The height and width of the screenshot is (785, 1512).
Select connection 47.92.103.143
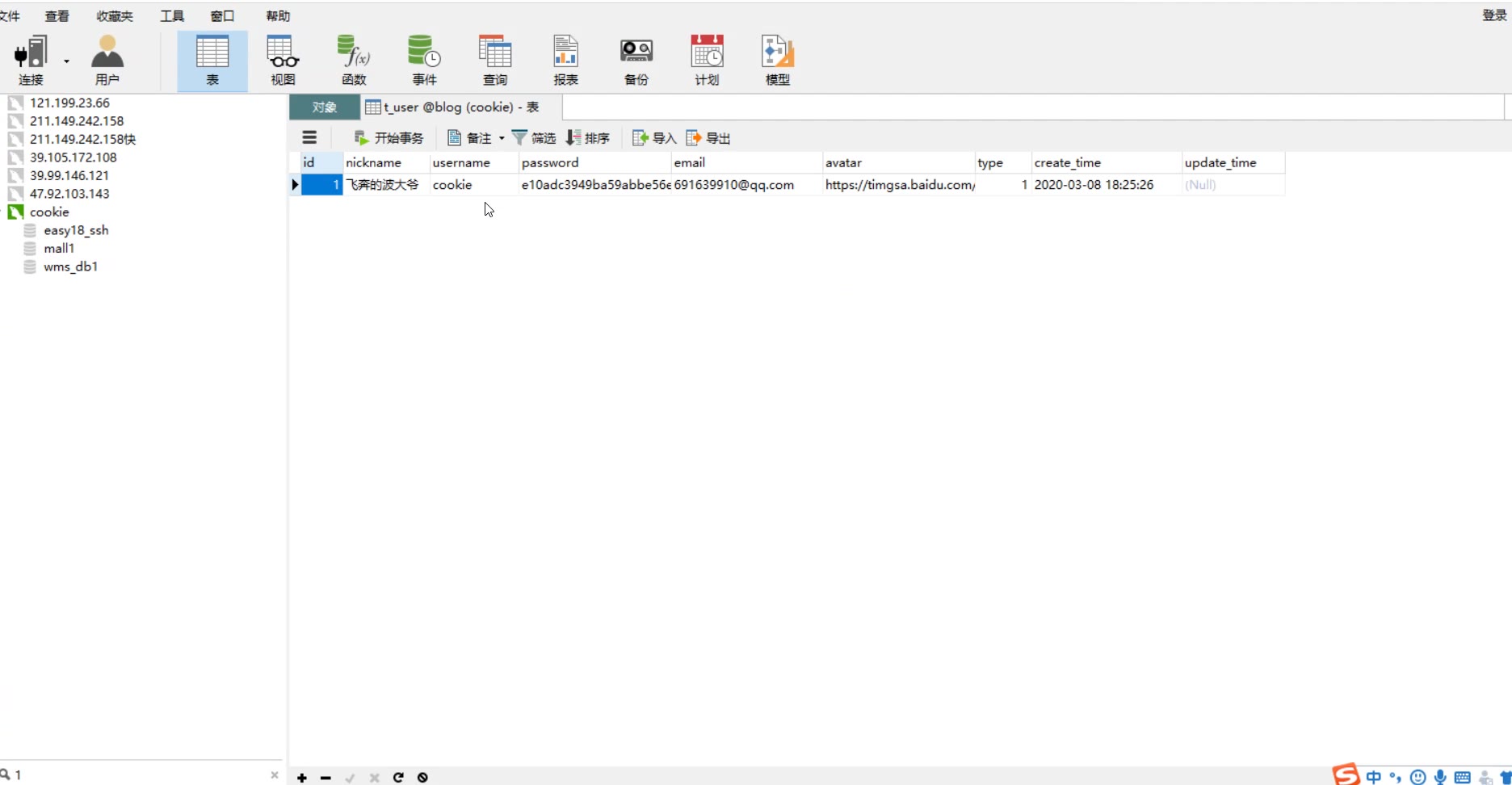click(69, 194)
